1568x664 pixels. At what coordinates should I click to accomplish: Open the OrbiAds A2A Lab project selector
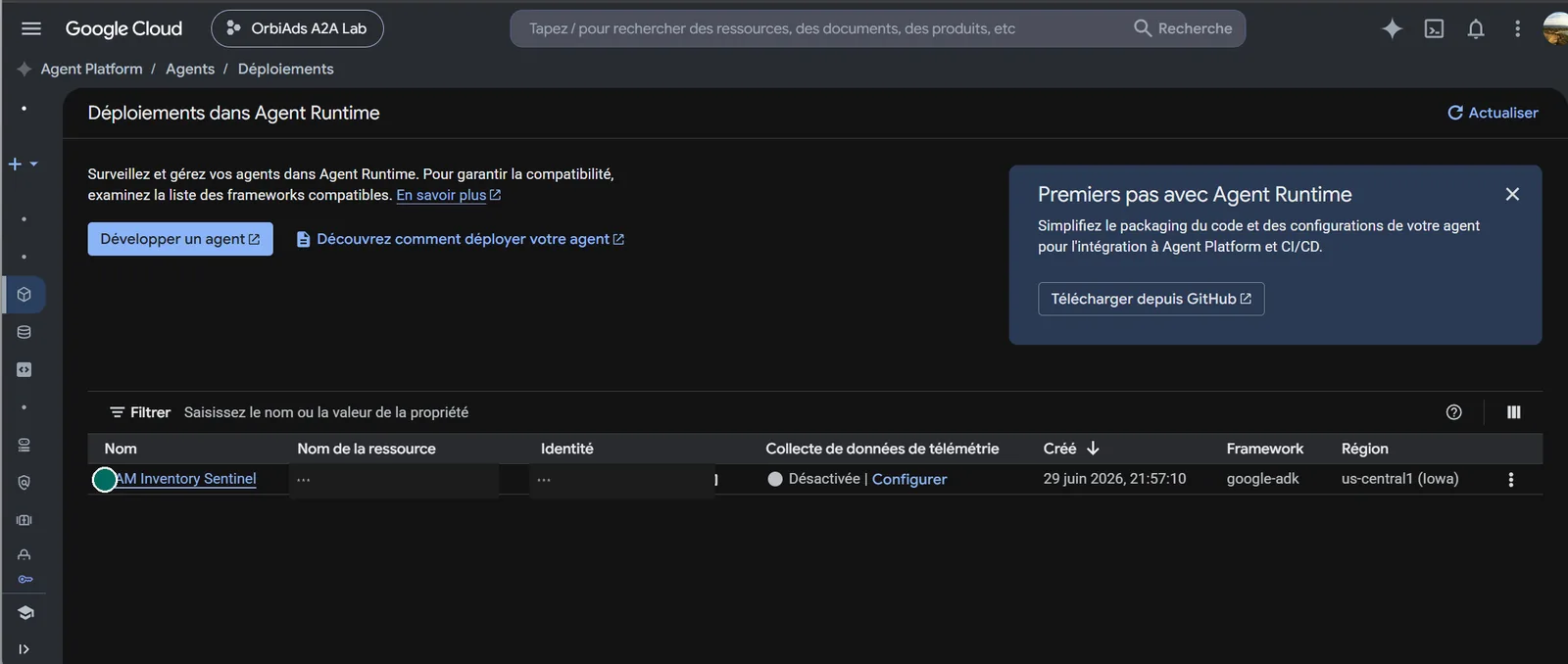[297, 28]
